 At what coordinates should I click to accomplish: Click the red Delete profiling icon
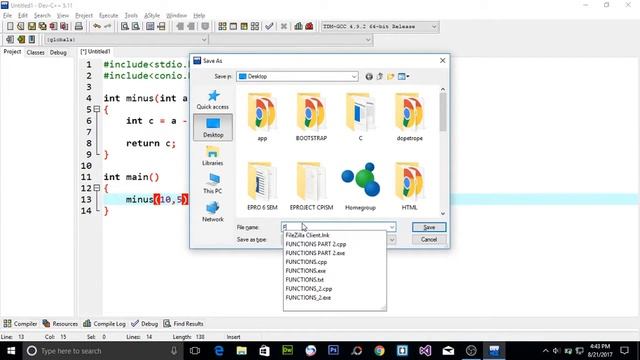click(309, 27)
